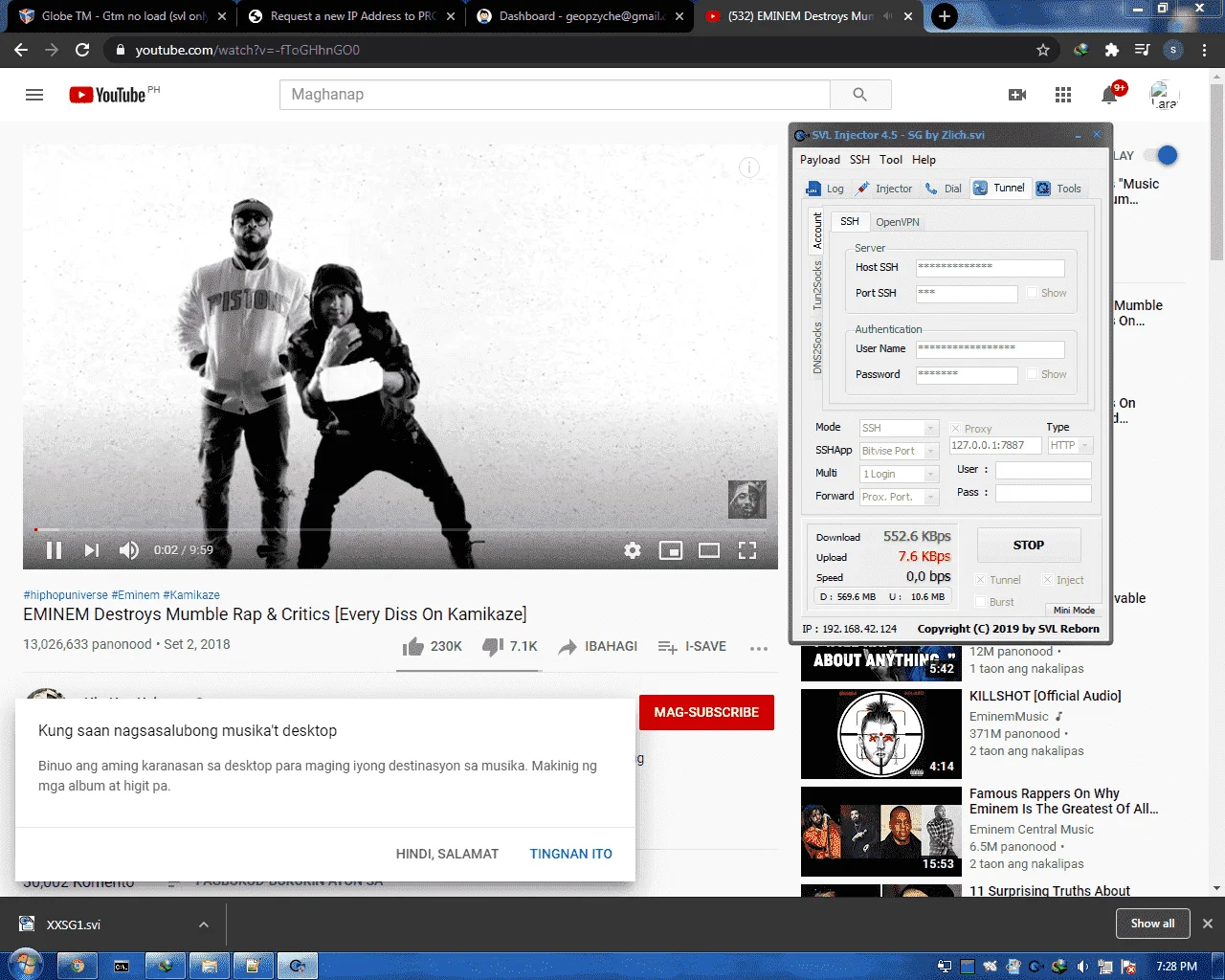1225x980 pixels.
Task: Click the taskbar volume speaker icon
Action: click(1082, 967)
